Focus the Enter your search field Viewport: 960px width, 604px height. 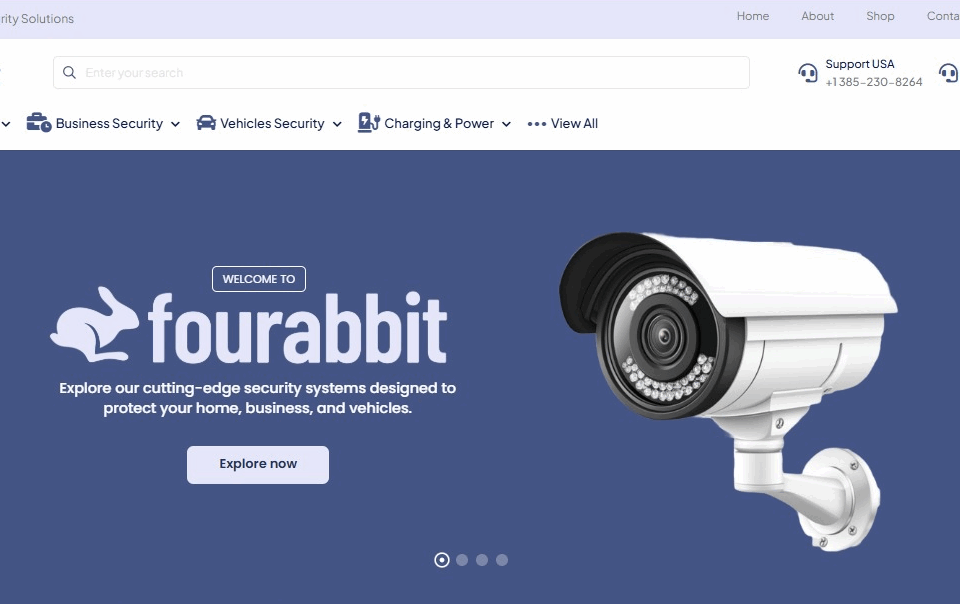coord(401,73)
